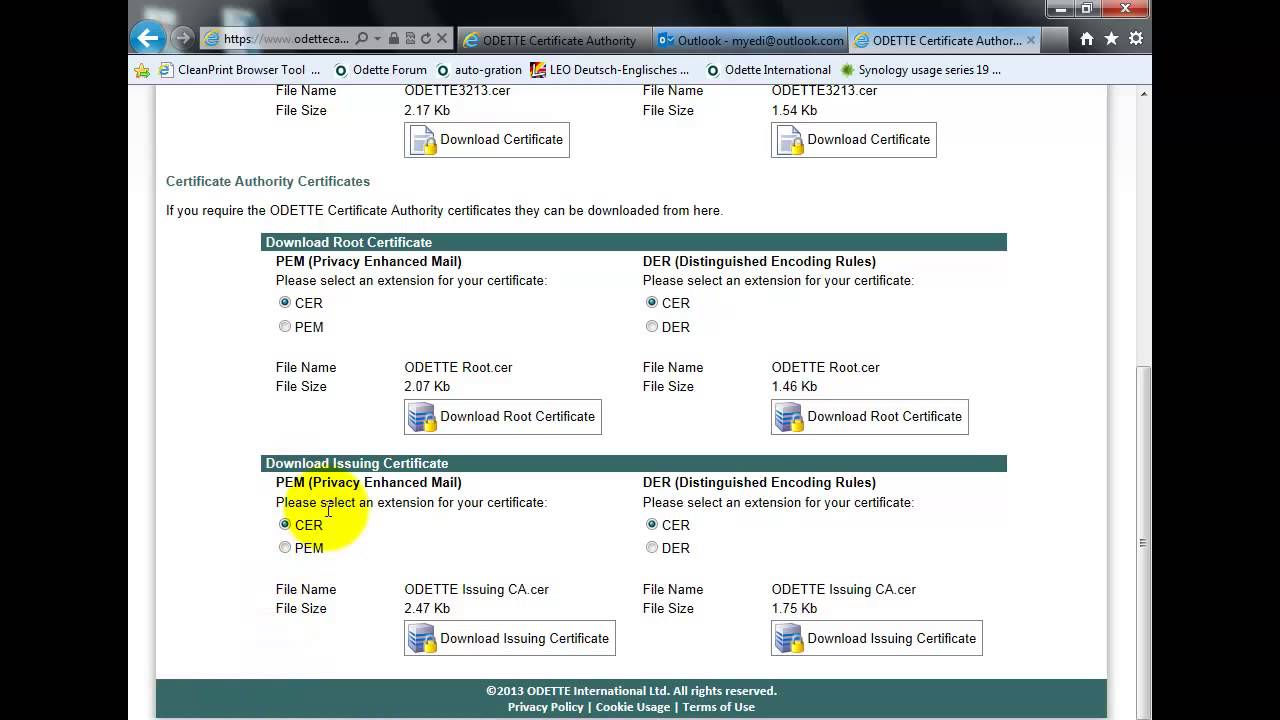Click the browser forward arrow
This screenshot has width=1280, height=720.
182,39
